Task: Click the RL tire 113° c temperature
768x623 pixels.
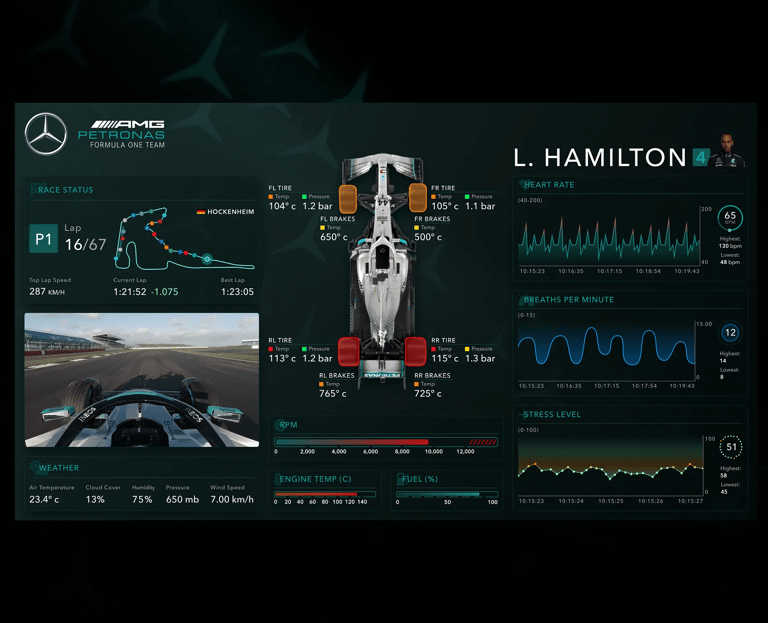Action: pyautogui.click(x=282, y=359)
